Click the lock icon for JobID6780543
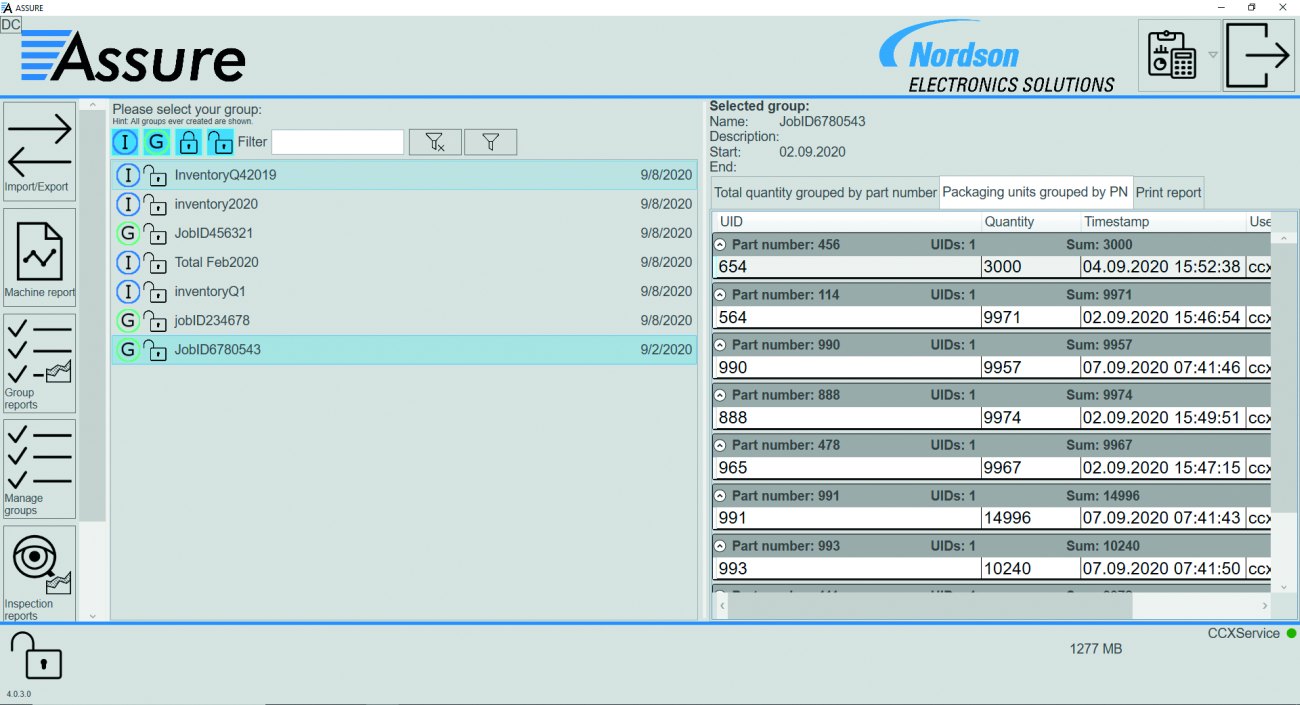Screen dimensions: 1300x705 155,351
